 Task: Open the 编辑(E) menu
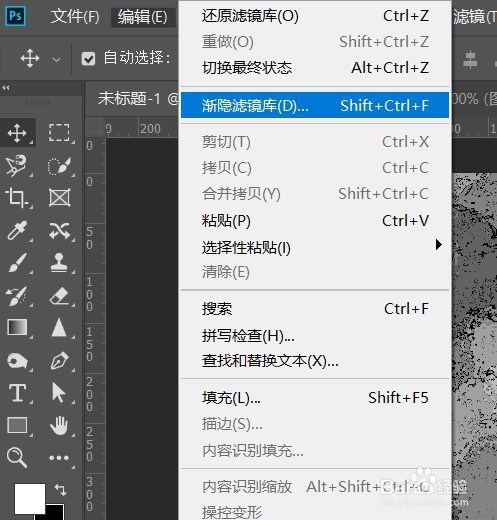pyautogui.click(x=143, y=17)
